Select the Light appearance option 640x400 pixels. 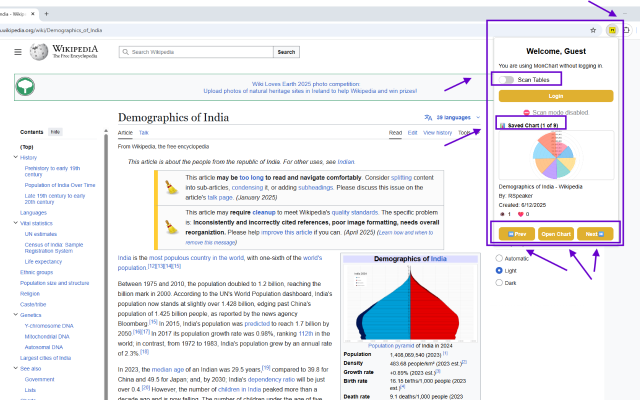(499, 270)
